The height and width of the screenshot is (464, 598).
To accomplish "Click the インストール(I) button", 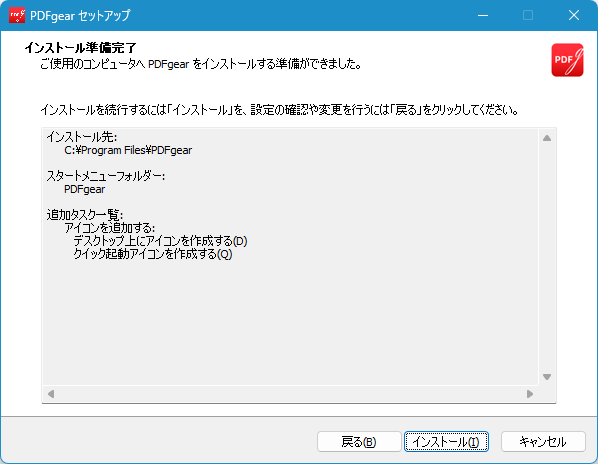I will tap(446, 442).
